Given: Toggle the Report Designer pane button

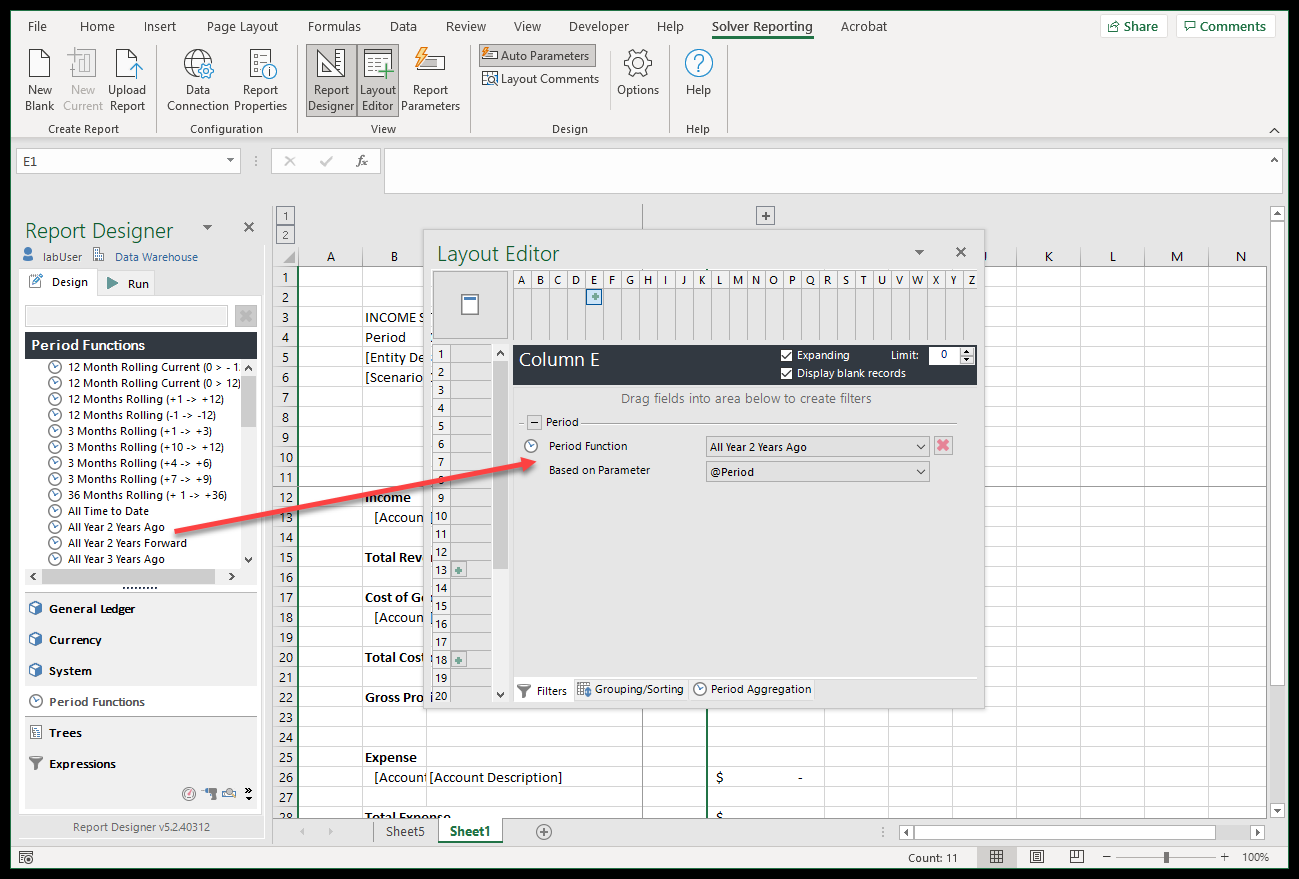Looking at the screenshot, I should point(331,80).
